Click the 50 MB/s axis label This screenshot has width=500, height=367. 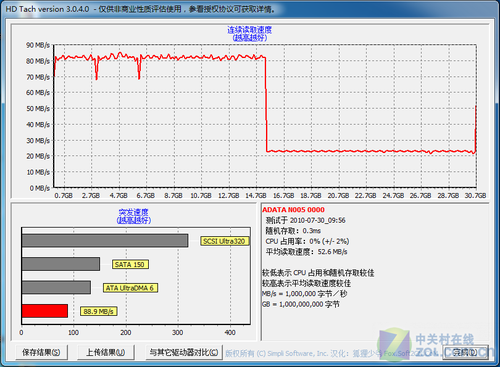click(x=38, y=108)
